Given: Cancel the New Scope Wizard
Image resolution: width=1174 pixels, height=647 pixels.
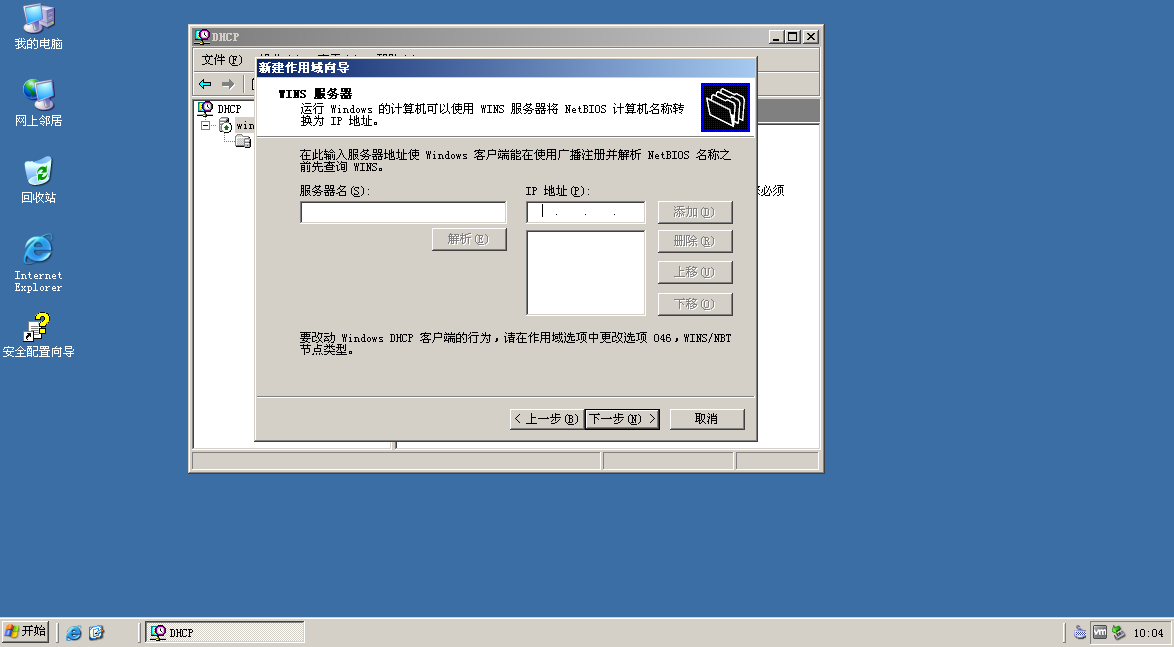Looking at the screenshot, I should (x=707, y=419).
